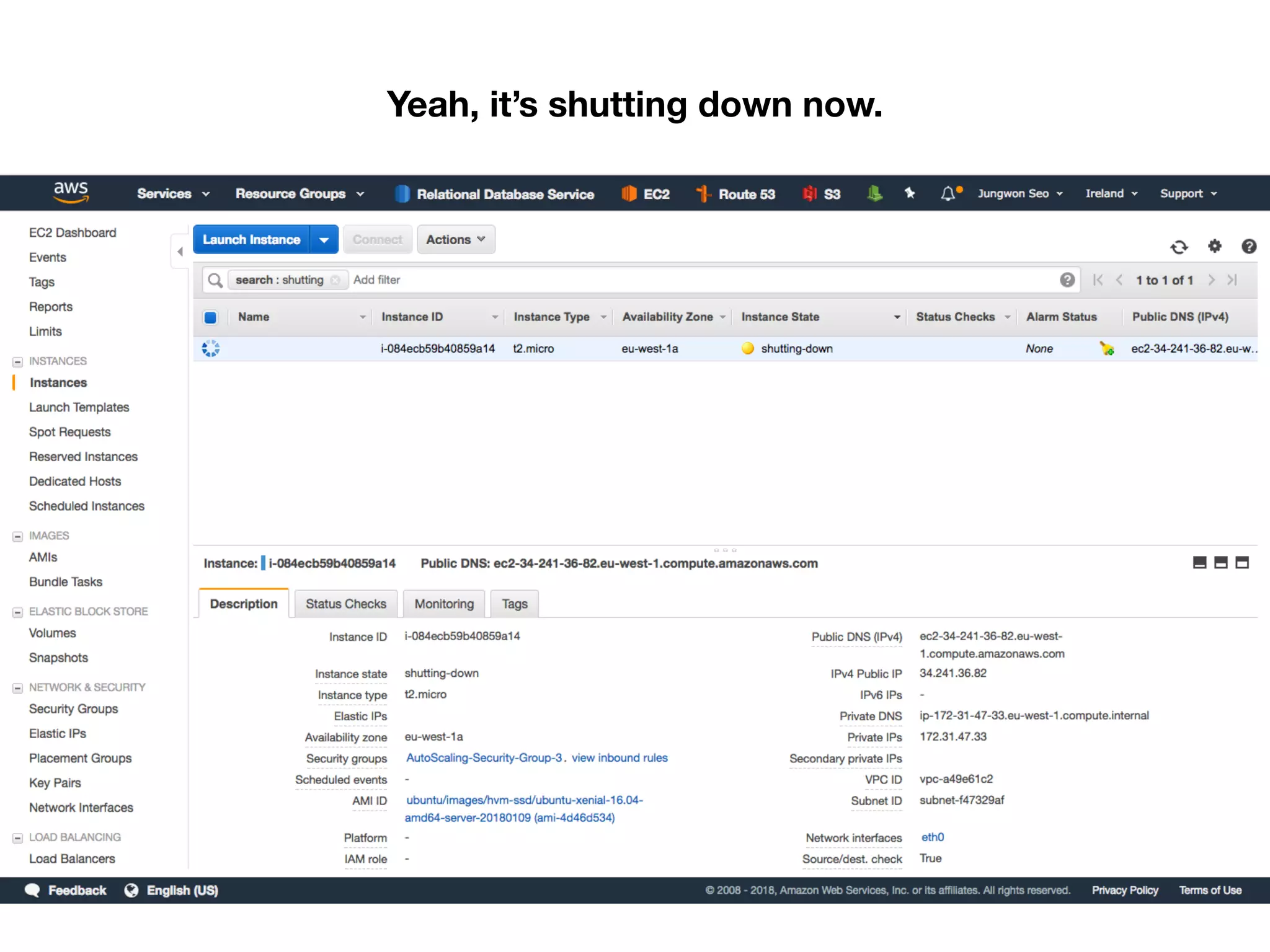Remove the 'search : shutting' filter
Screen dimensions: 1270x952
click(335, 280)
